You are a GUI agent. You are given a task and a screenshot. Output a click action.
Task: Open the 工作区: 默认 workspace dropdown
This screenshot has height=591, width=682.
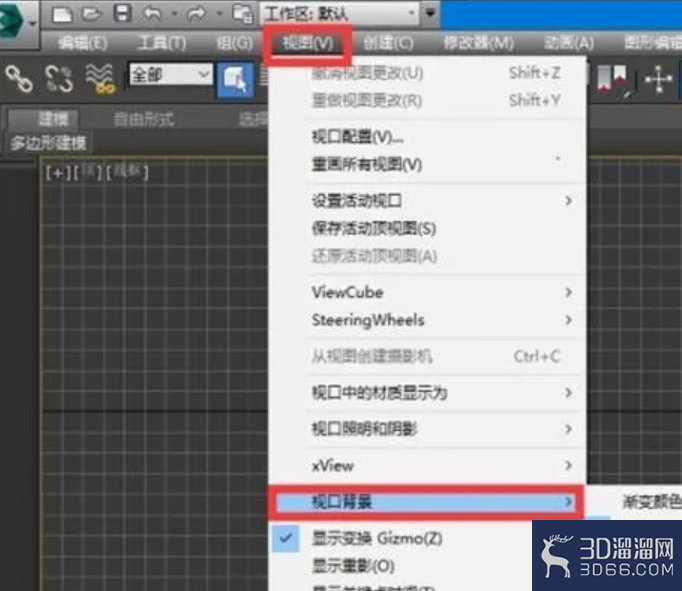pos(340,14)
